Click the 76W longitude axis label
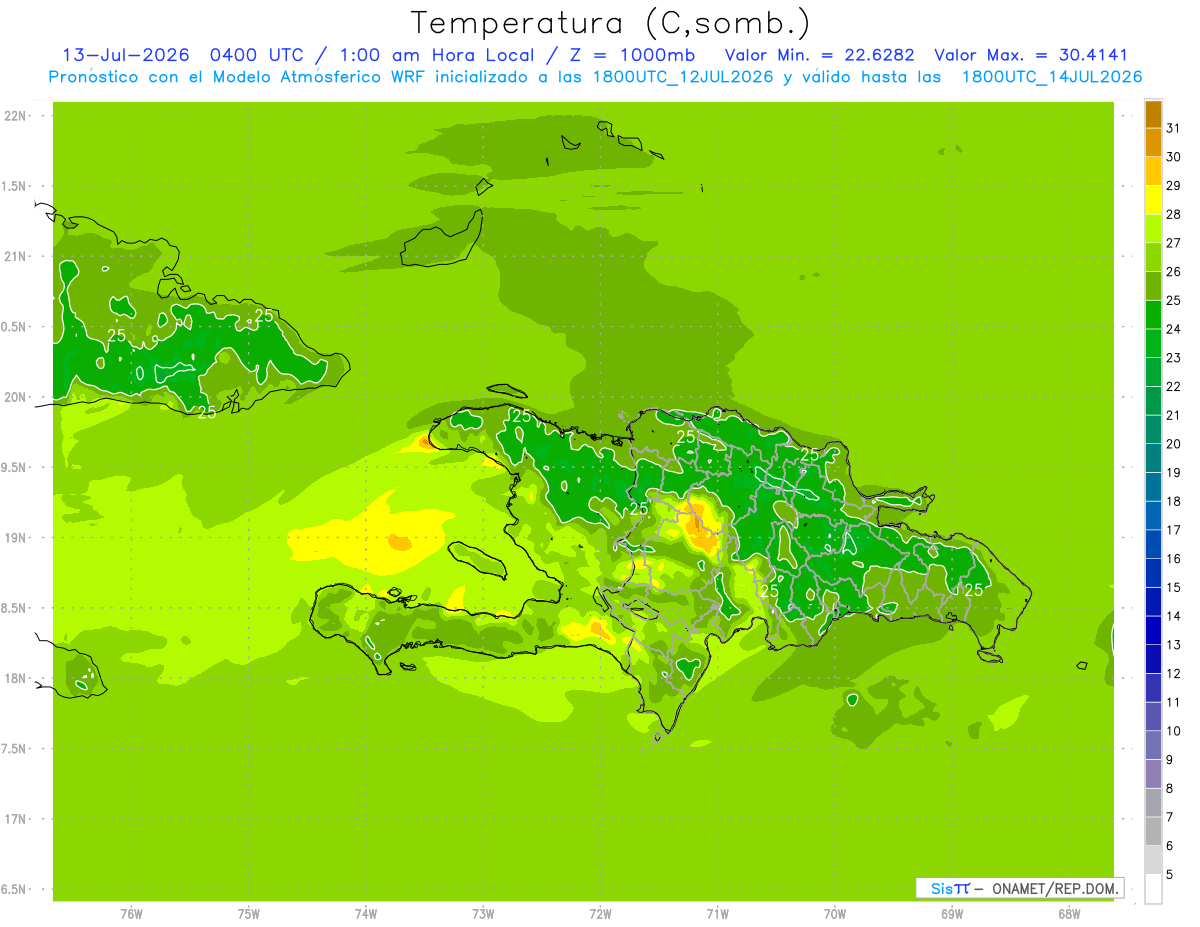 pyautogui.click(x=131, y=914)
